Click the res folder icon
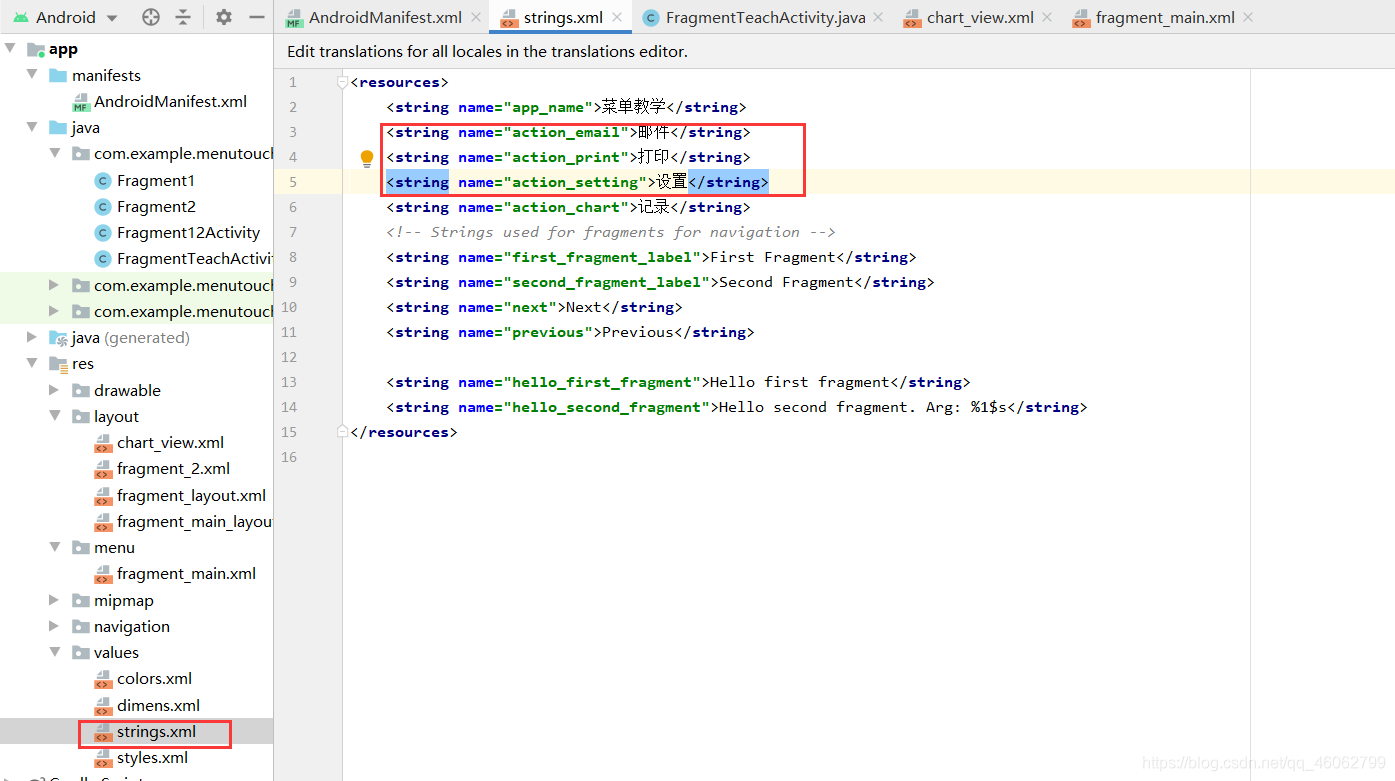1395x781 pixels. click(58, 364)
